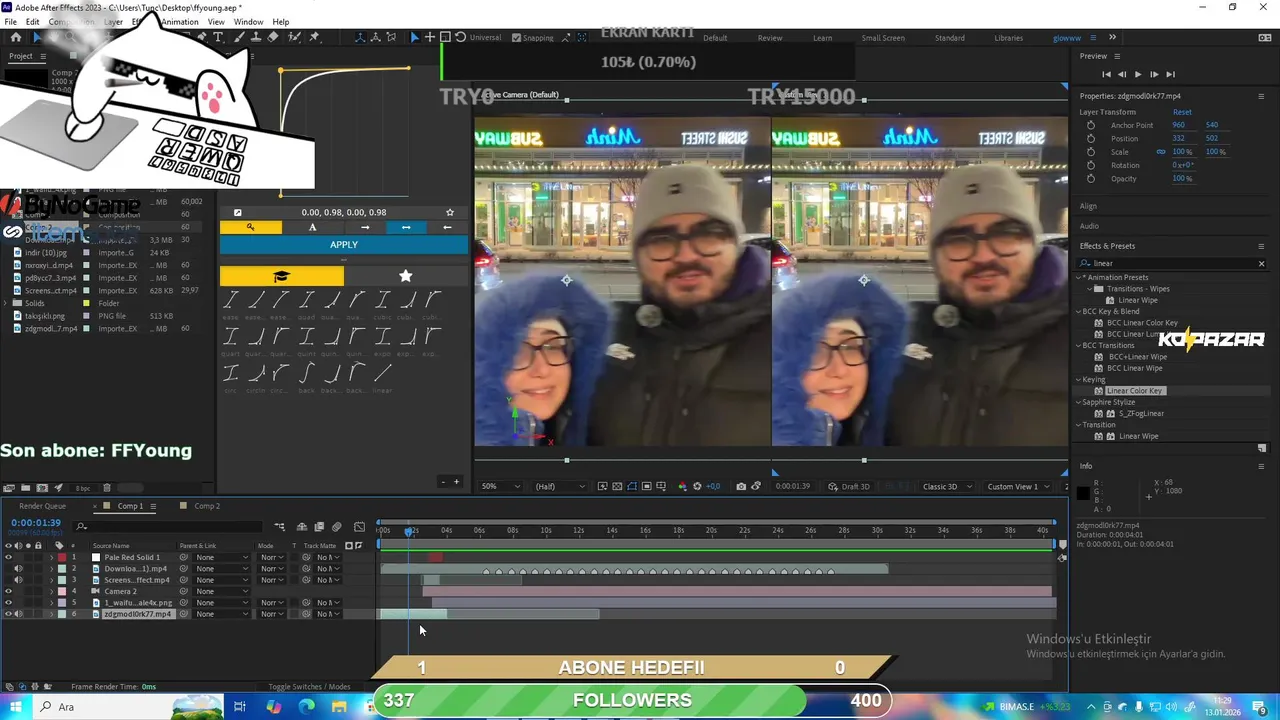This screenshot has height=720, width=1280.
Task: Click Reset in Layer Transform
Action: (1182, 112)
